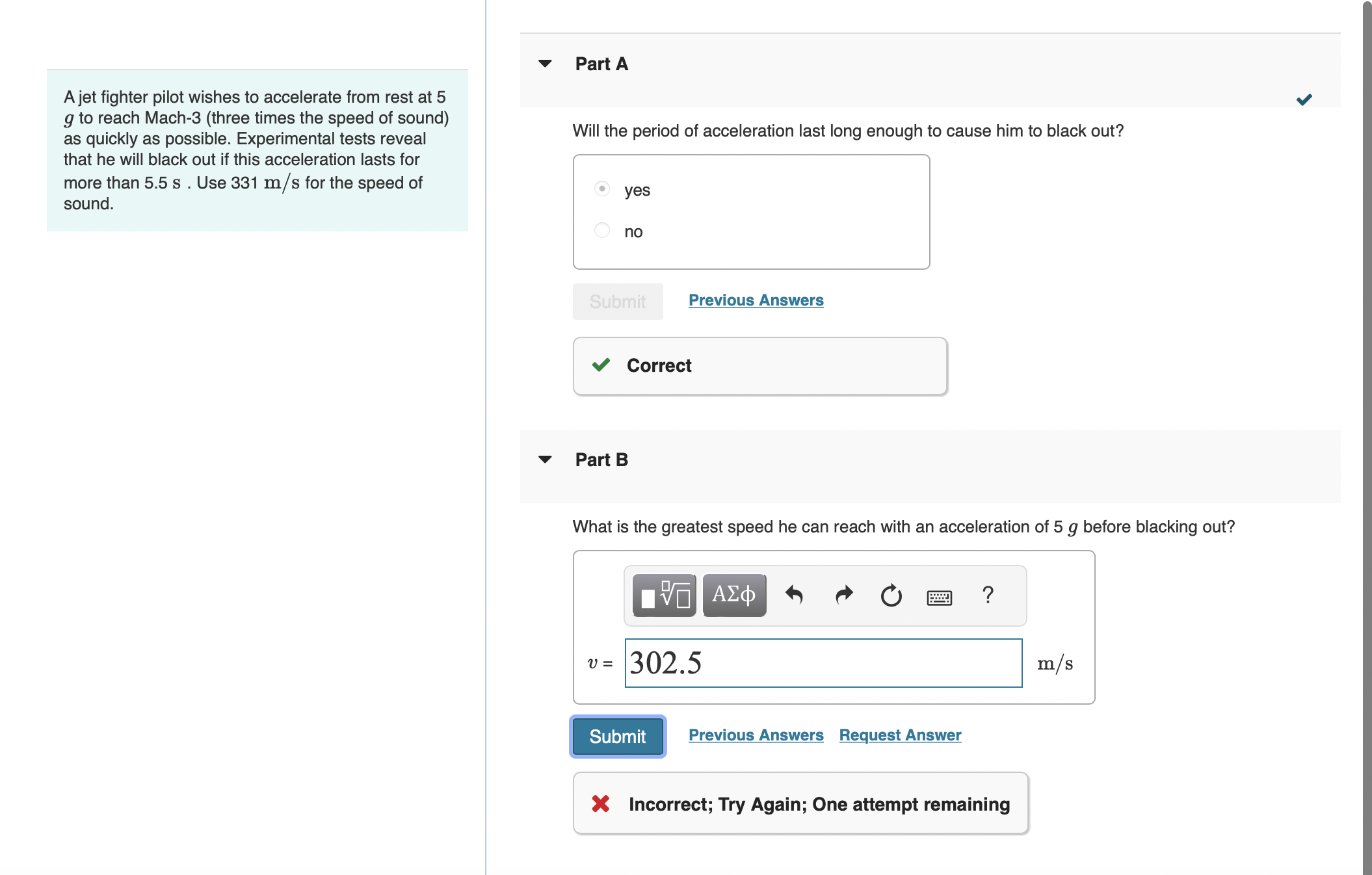Click the Part B section header
The height and width of the screenshot is (875, 1372).
[601, 460]
